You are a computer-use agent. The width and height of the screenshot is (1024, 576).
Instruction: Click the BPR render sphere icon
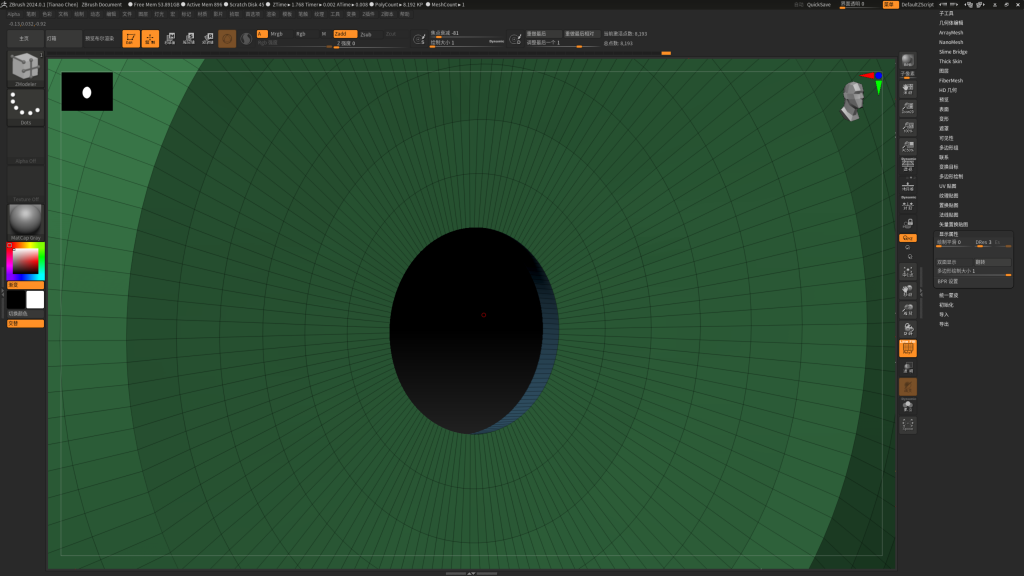908,61
